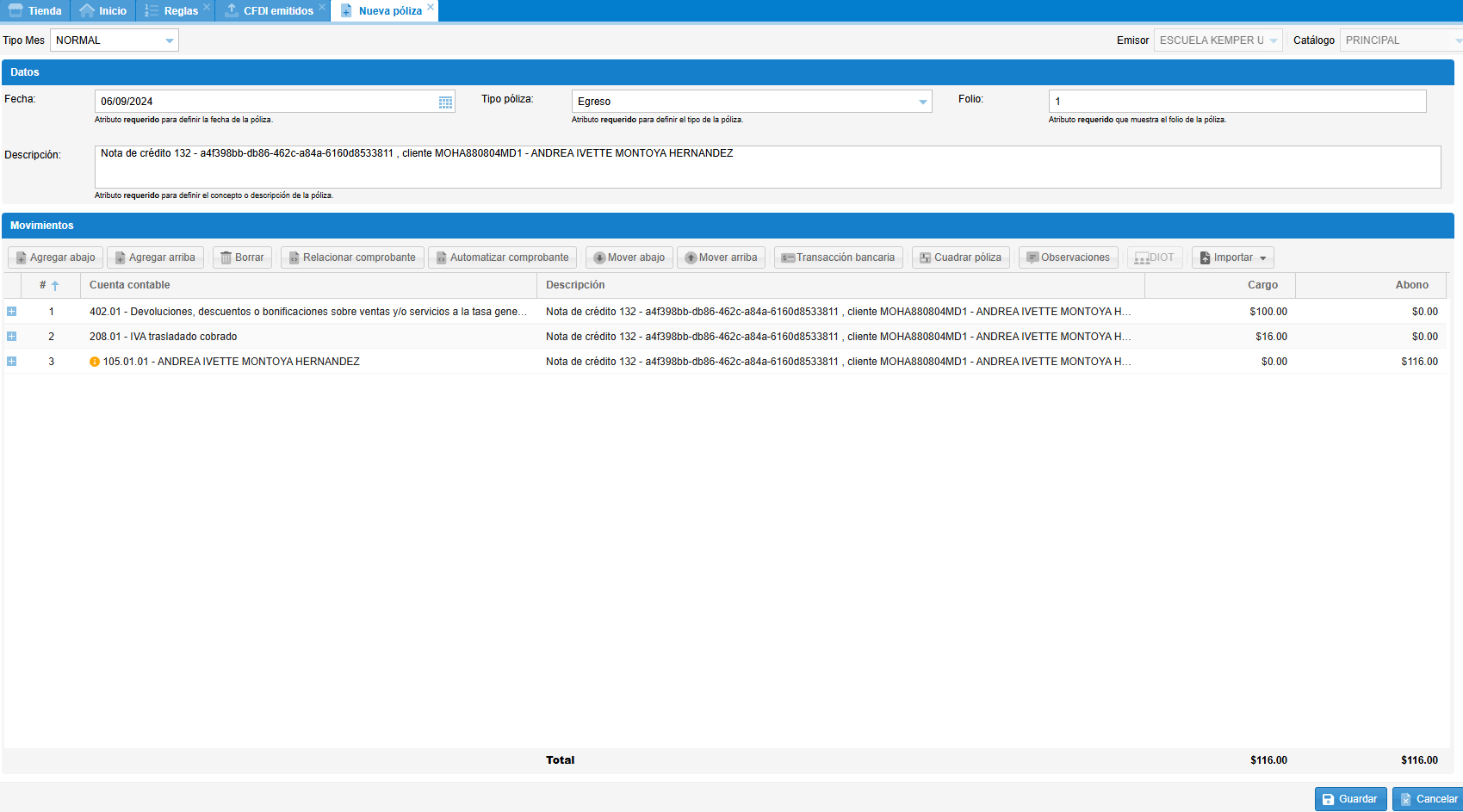Open the Importar dropdown menu

click(1232, 257)
